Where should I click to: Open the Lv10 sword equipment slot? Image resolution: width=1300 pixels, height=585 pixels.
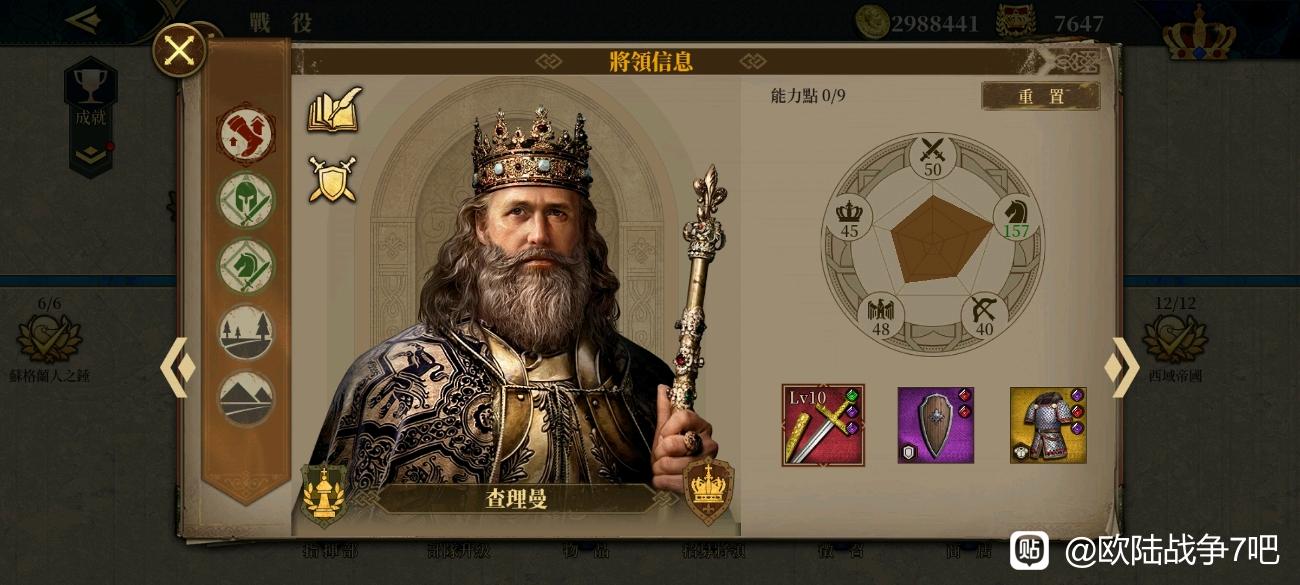[x=823, y=425]
